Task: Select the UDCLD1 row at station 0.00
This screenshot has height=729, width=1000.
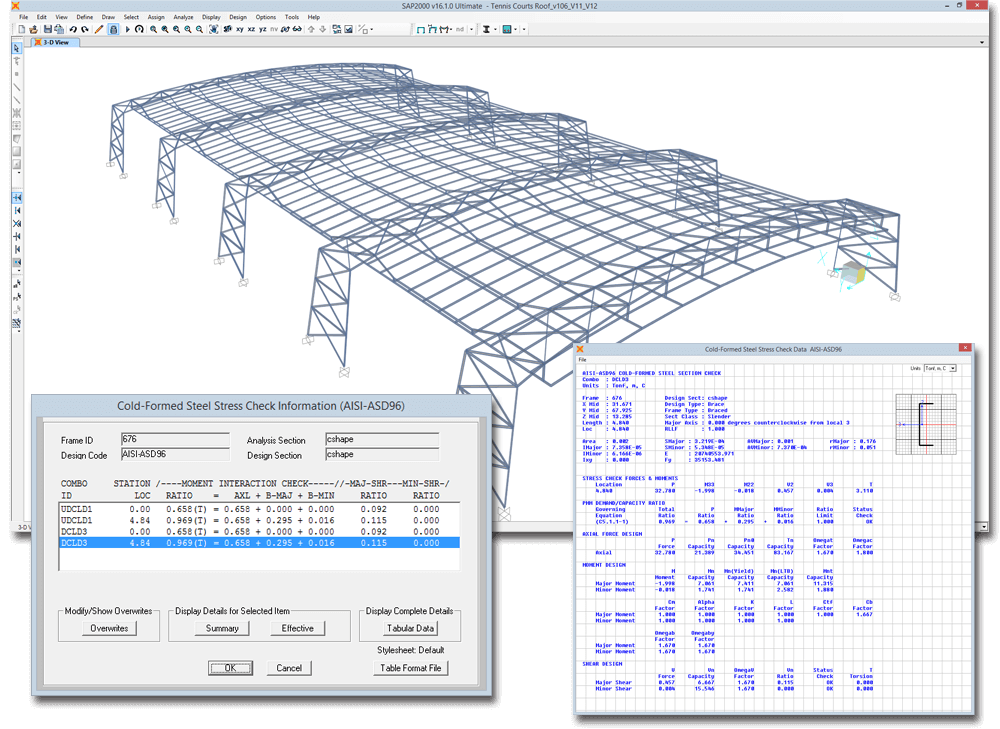Action: point(259,509)
